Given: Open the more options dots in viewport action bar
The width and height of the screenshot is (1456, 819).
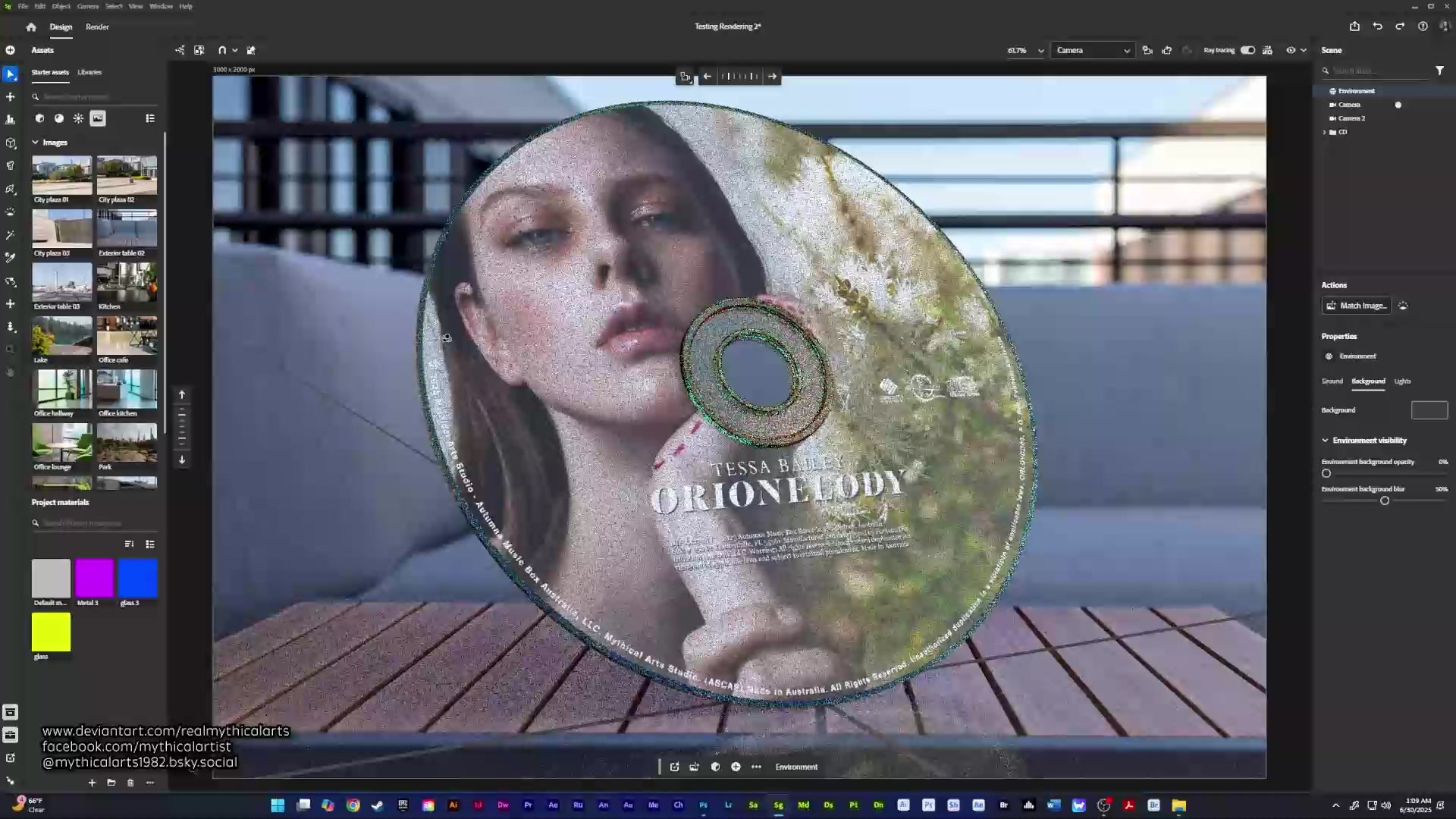Looking at the screenshot, I should (x=756, y=767).
